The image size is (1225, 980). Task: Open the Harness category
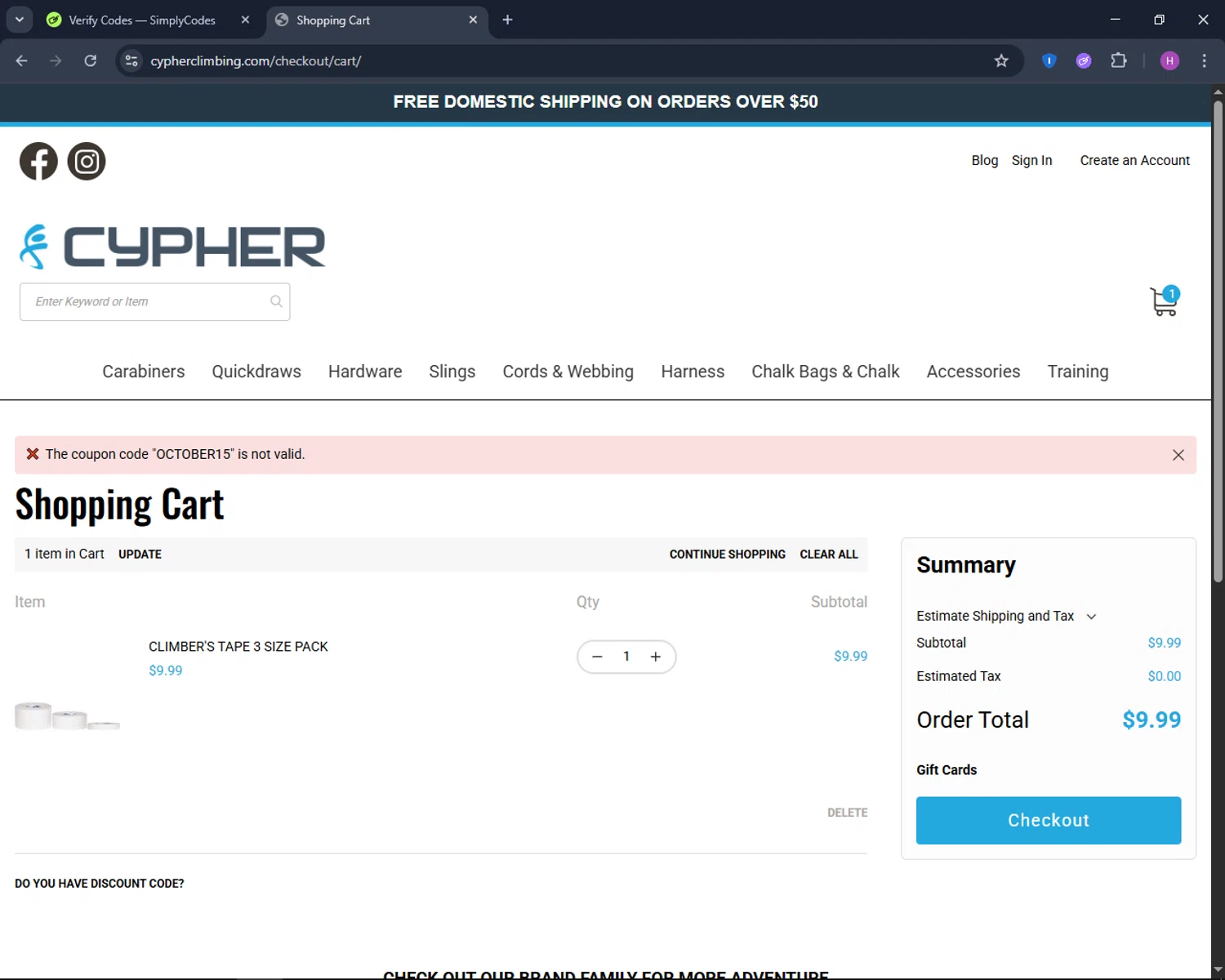click(x=693, y=372)
